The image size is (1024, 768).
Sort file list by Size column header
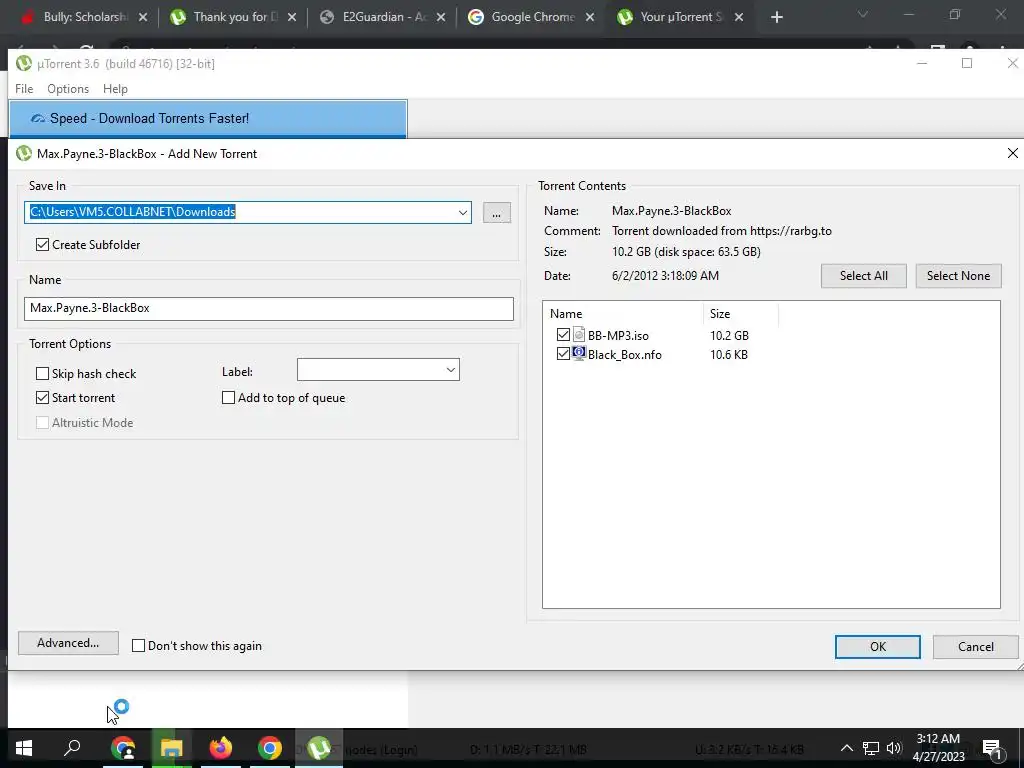(x=741, y=313)
